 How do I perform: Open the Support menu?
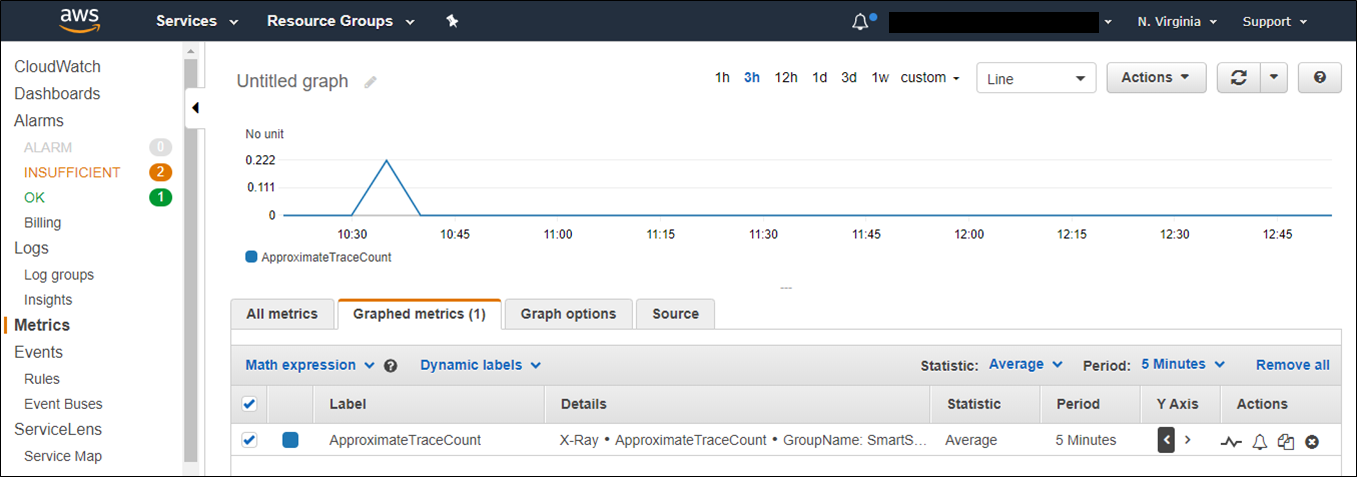coord(1275,21)
